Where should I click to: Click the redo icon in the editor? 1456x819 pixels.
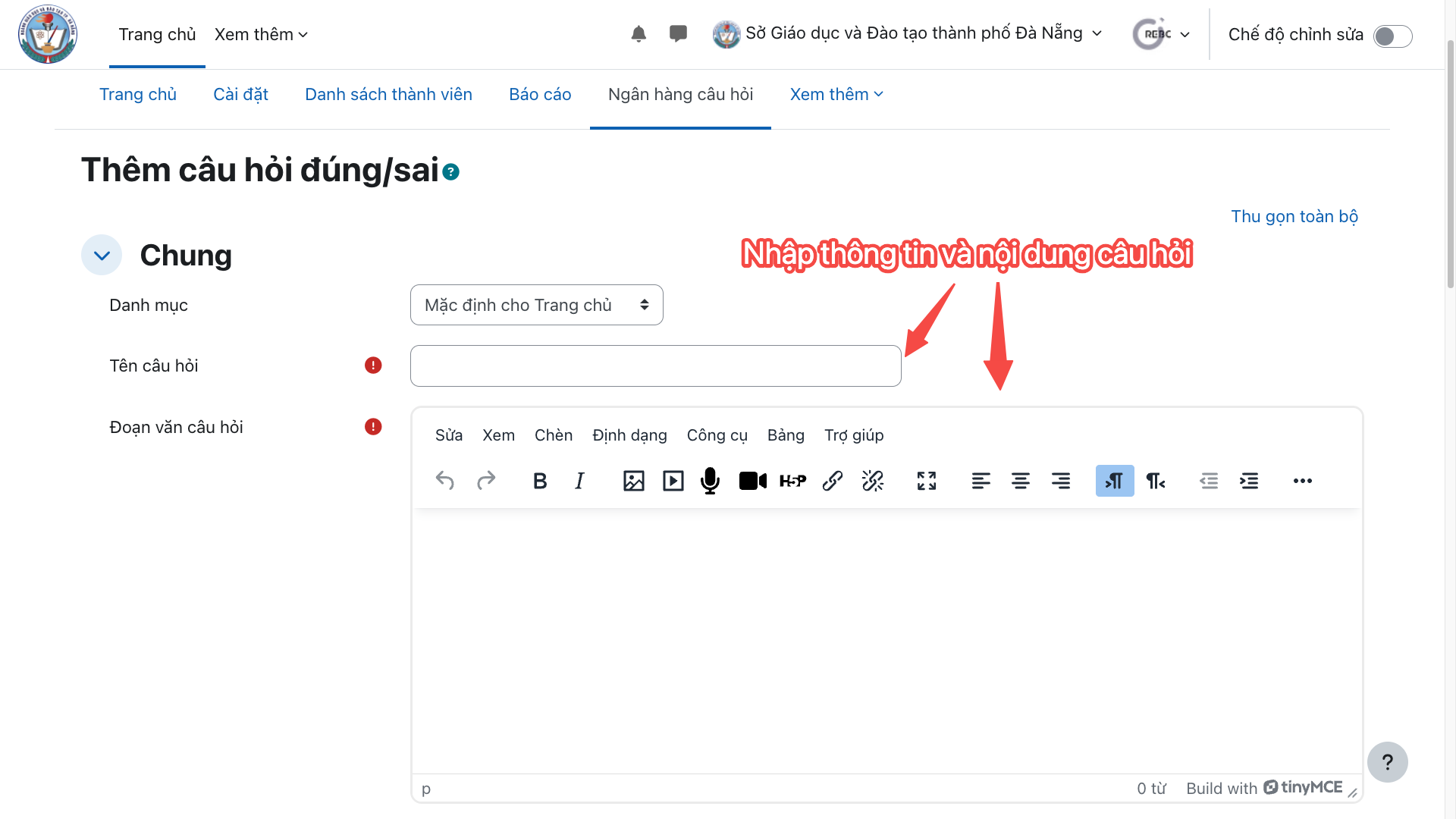click(x=485, y=481)
